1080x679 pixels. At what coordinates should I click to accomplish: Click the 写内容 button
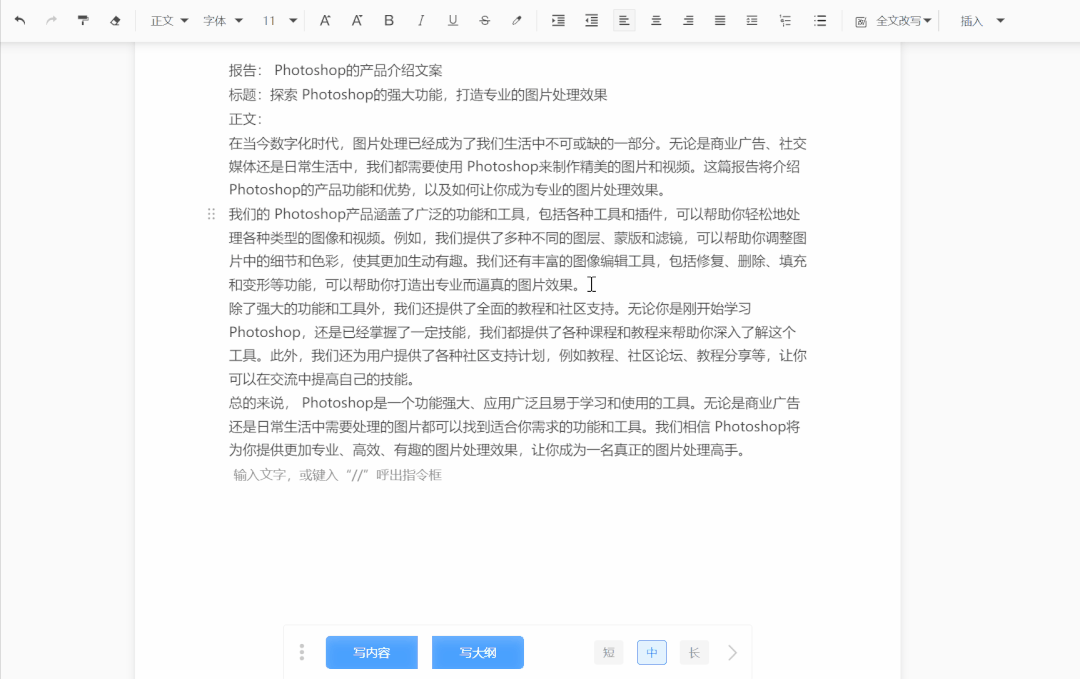point(372,652)
